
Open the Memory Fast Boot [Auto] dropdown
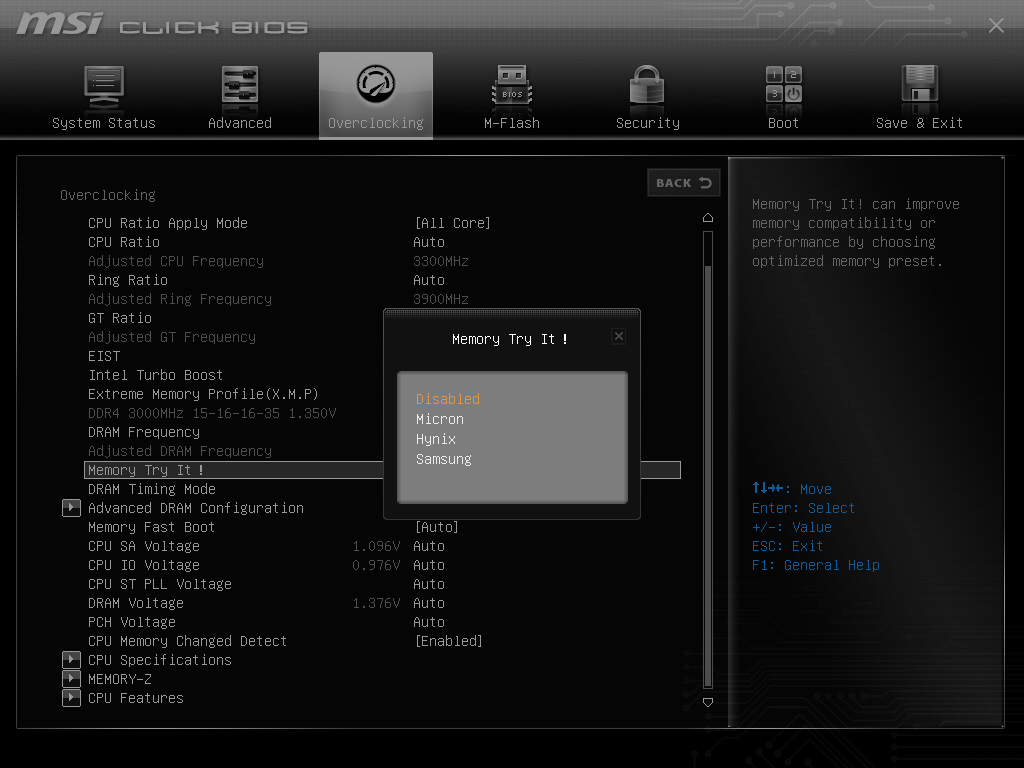[436, 527]
